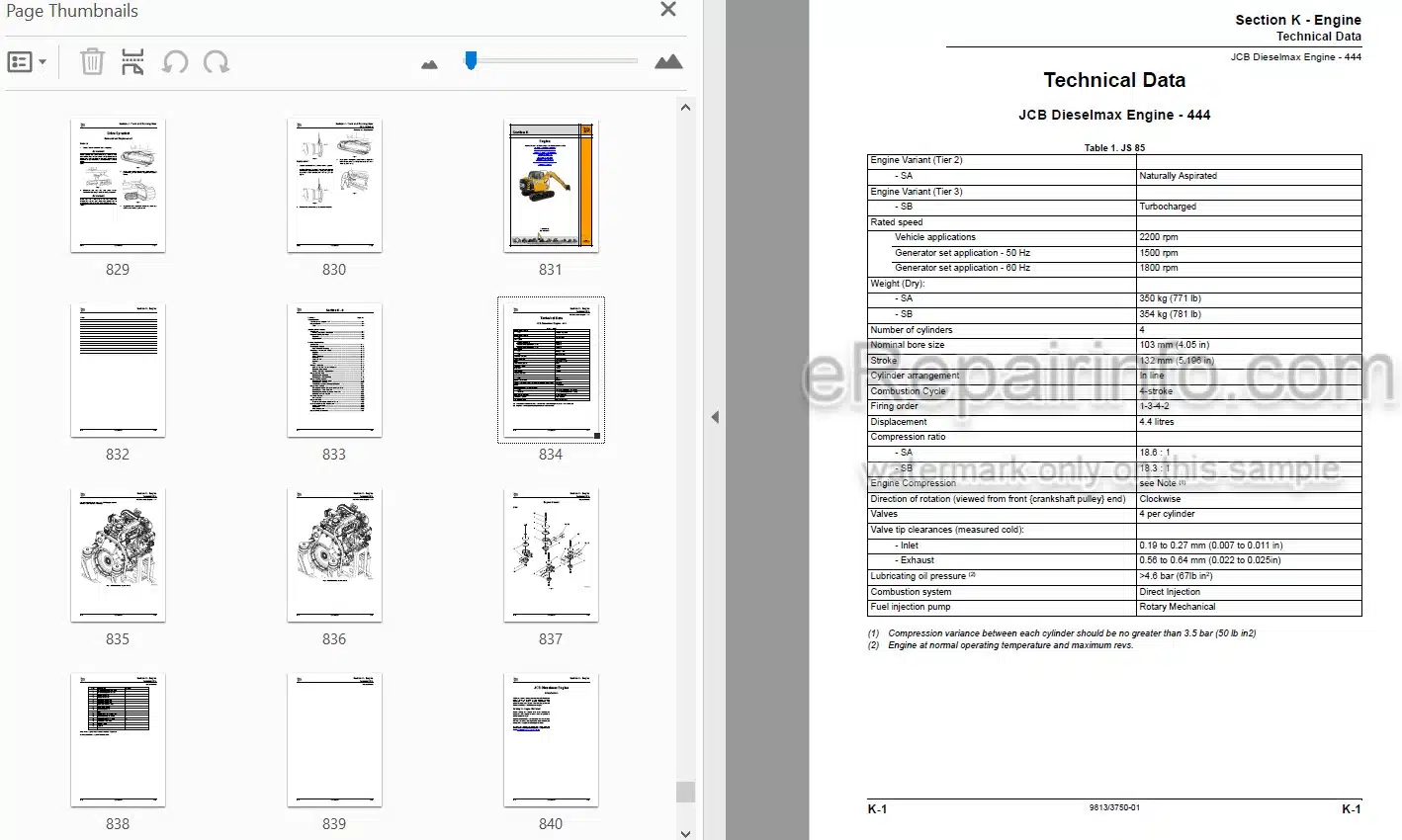Click 'JCB Dieselmax Engine - 444' subheading
Screen dimensions: 1402x840
pyautogui.click(x=1114, y=115)
